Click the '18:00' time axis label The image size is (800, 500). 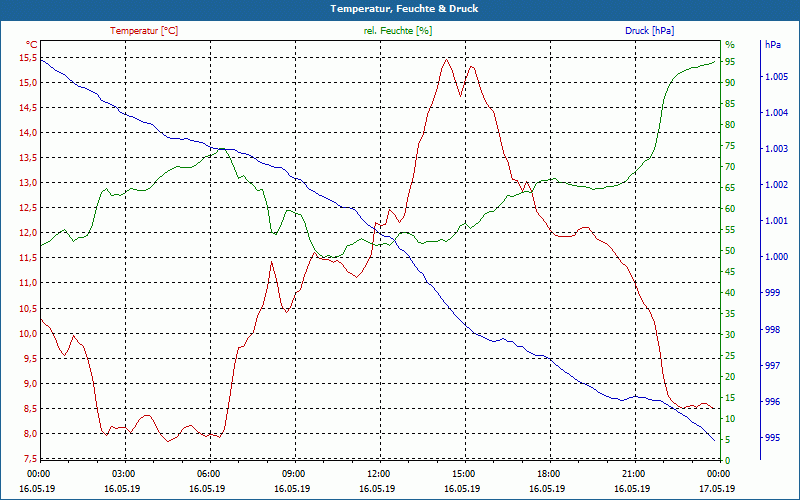[548, 473]
